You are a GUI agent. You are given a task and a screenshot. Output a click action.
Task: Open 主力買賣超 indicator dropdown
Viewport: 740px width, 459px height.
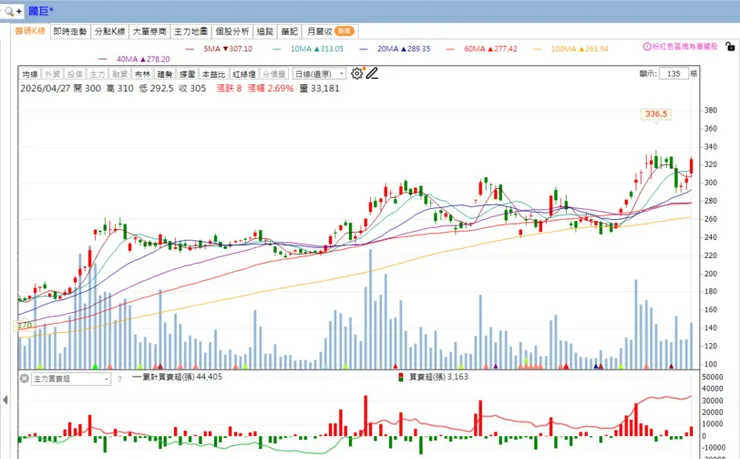(71, 379)
